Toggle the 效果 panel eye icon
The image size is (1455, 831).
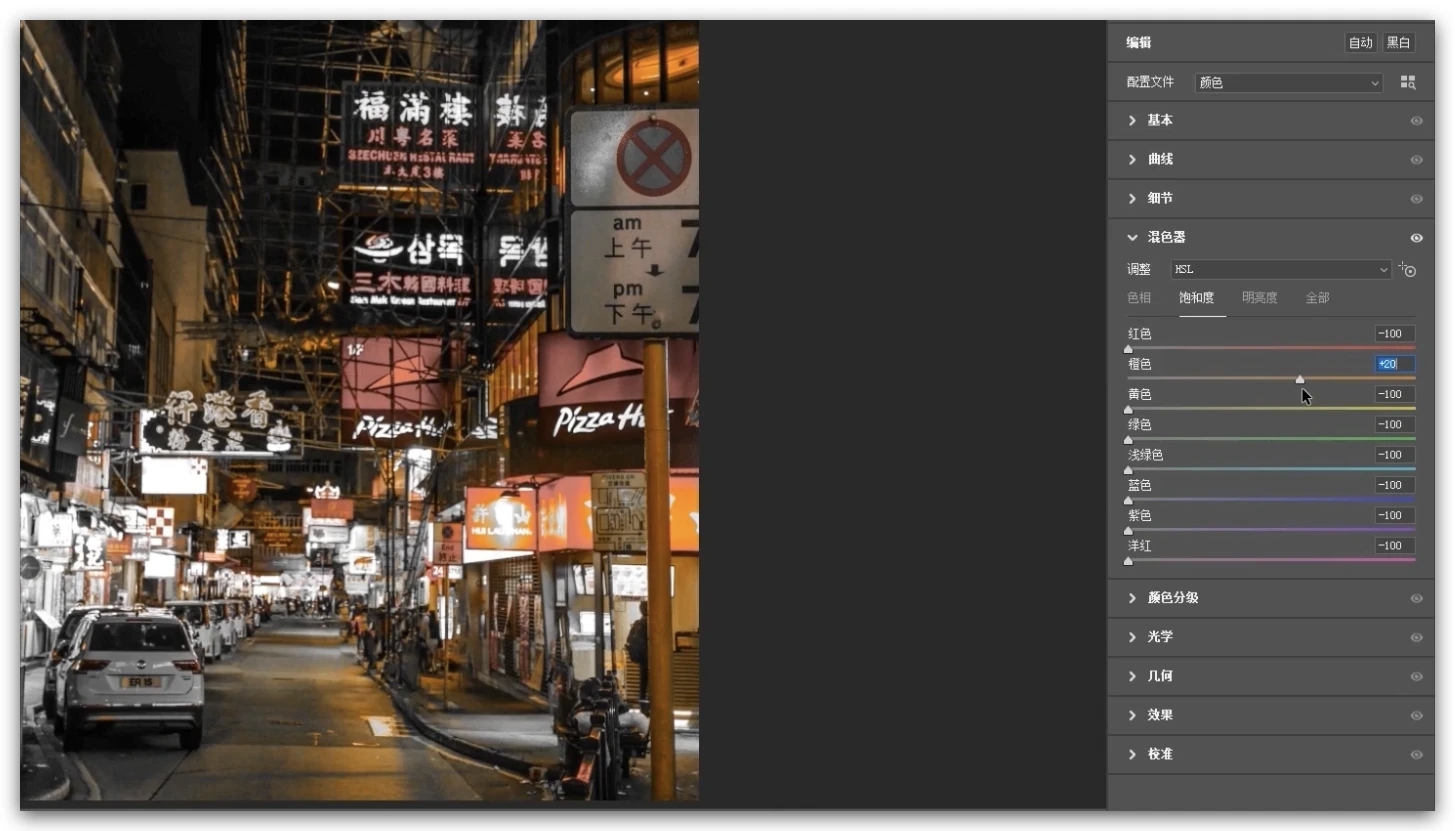1416,716
